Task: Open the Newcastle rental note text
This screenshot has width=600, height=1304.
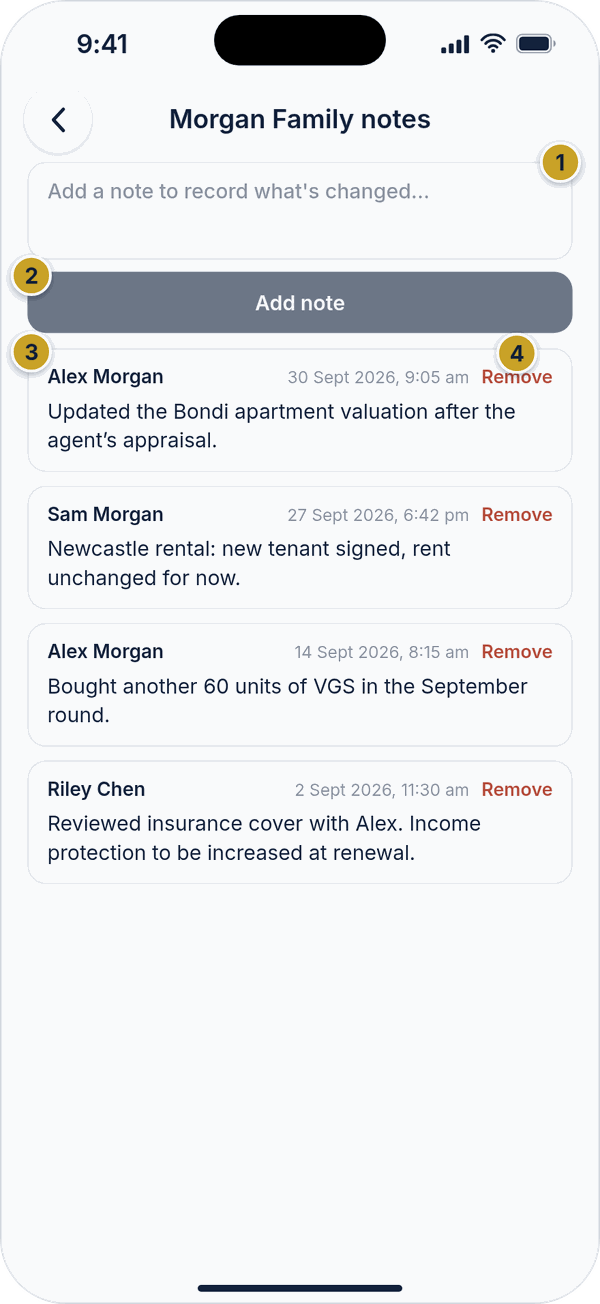Action: pyautogui.click(x=249, y=563)
